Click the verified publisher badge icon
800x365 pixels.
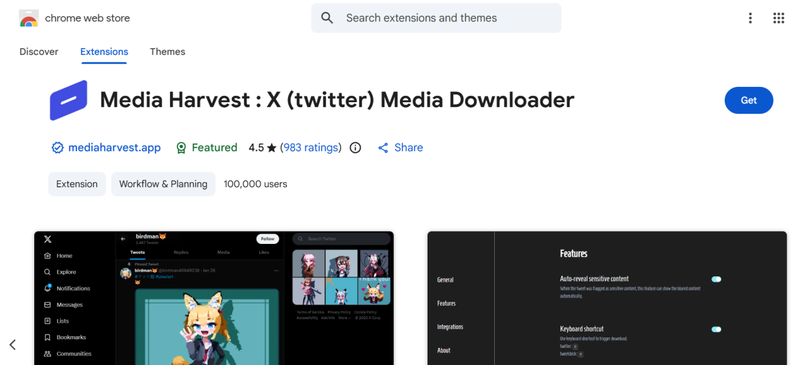(58, 148)
